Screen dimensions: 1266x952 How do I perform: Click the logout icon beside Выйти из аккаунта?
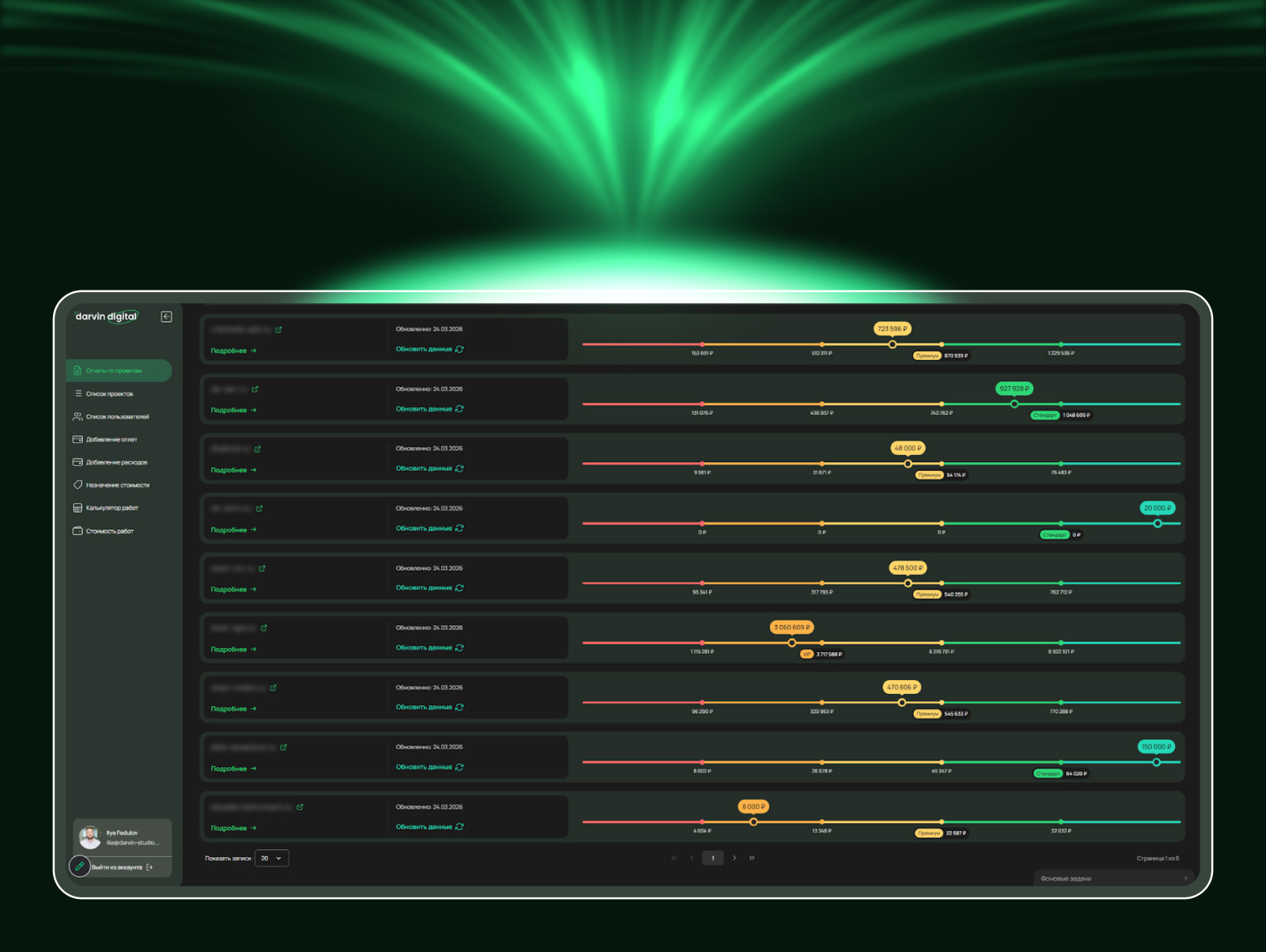pyautogui.click(x=150, y=867)
